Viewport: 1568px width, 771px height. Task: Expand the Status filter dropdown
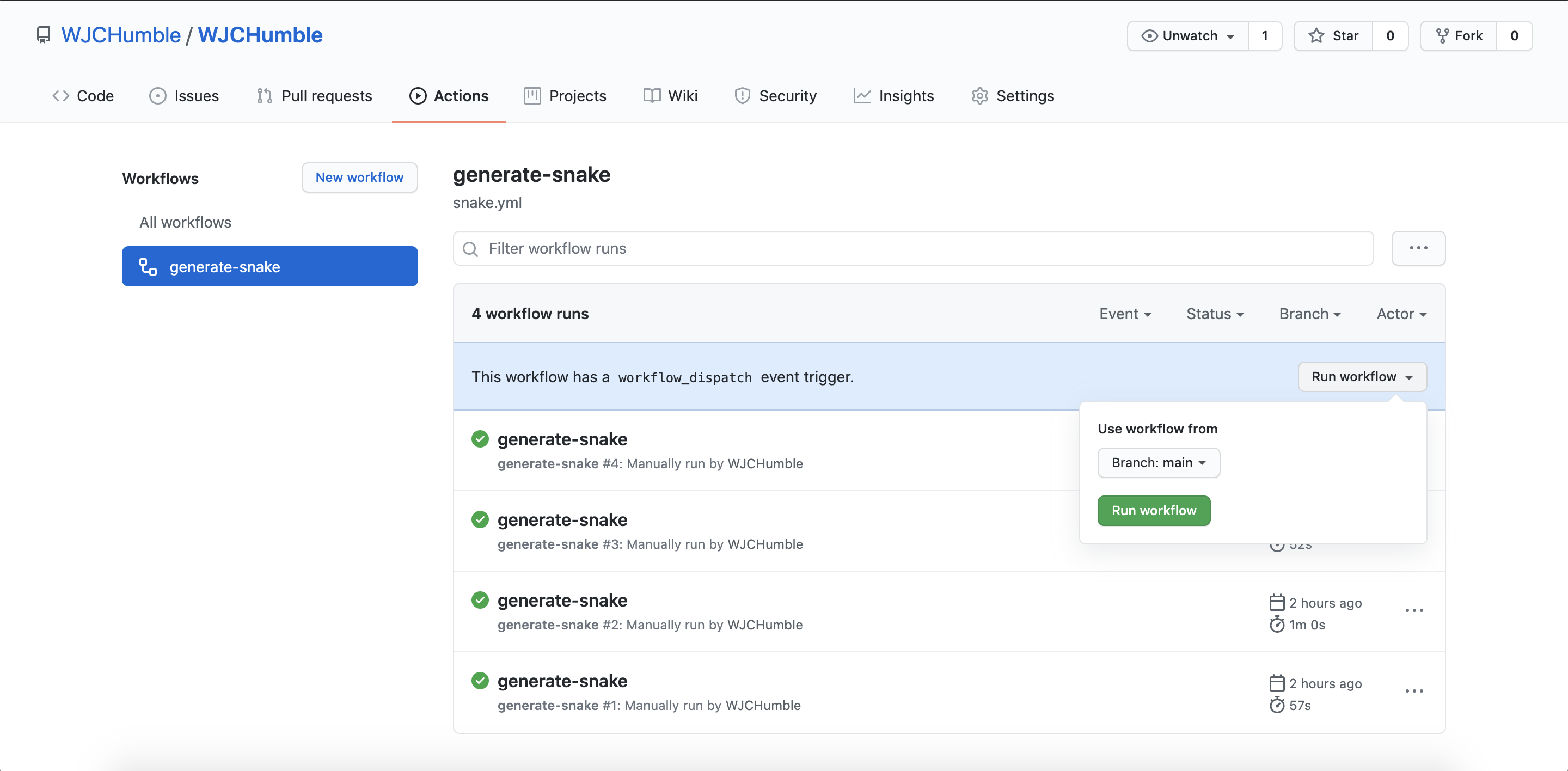pyautogui.click(x=1215, y=314)
